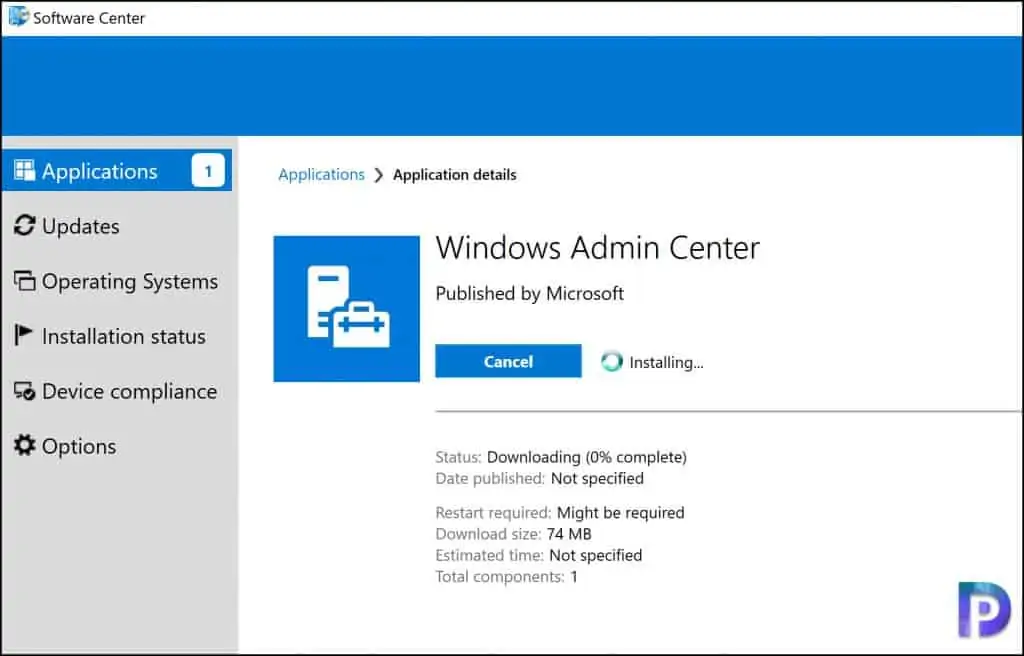Click the Total components value 1

coord(574,577)
